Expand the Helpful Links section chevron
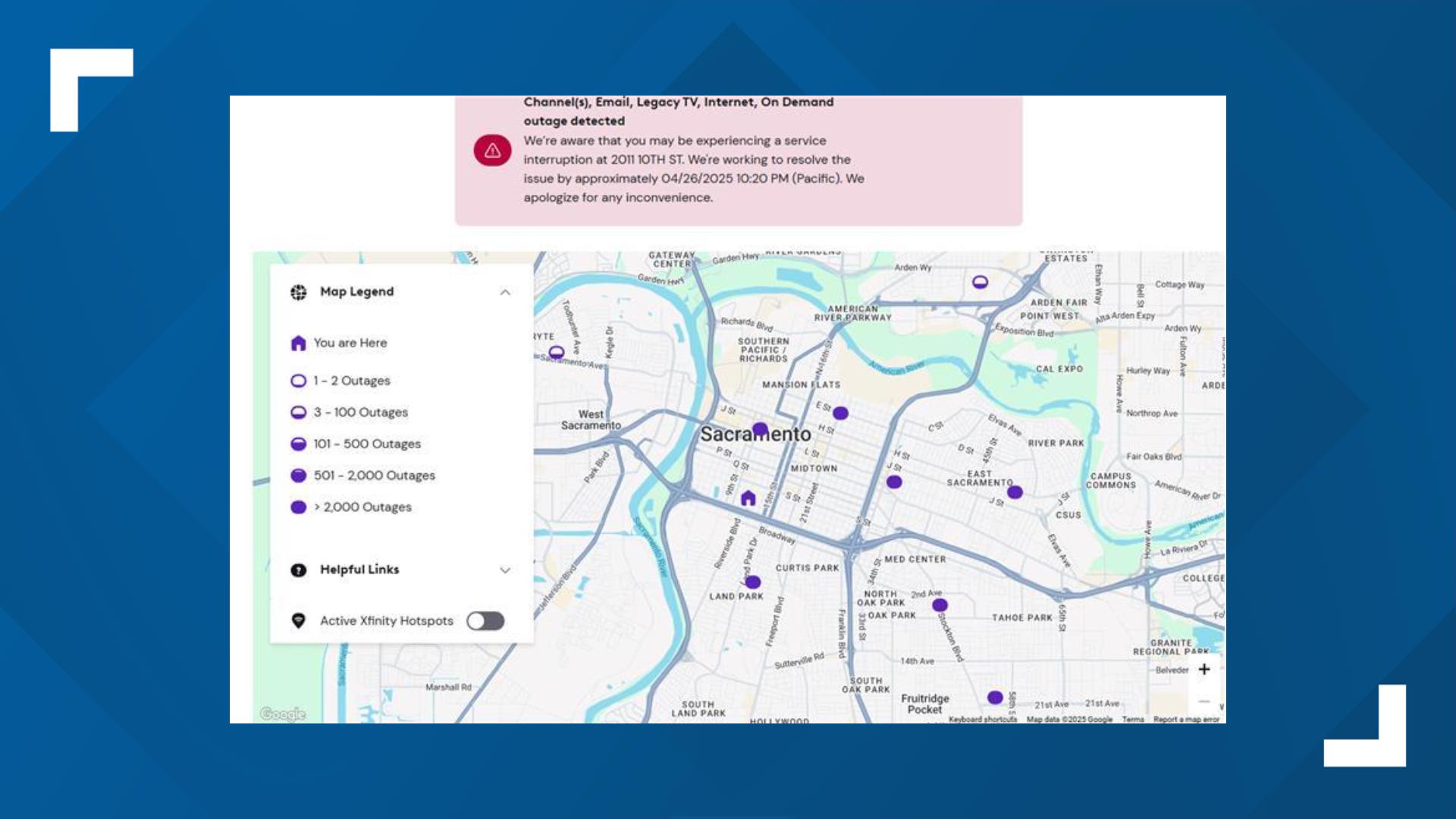1456x819 pixels. (505, 570)
